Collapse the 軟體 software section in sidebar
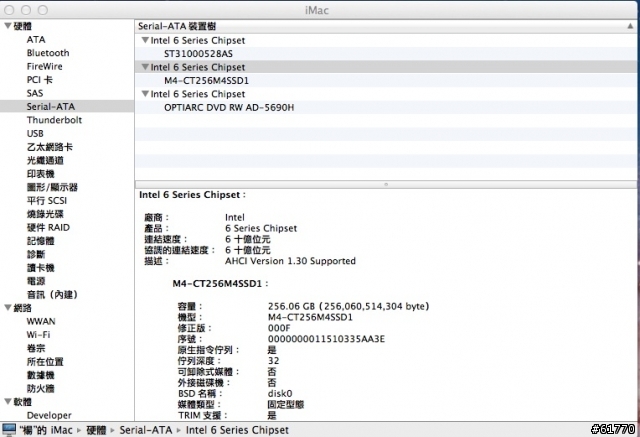The image size is (640, 437). click(8, 402)
